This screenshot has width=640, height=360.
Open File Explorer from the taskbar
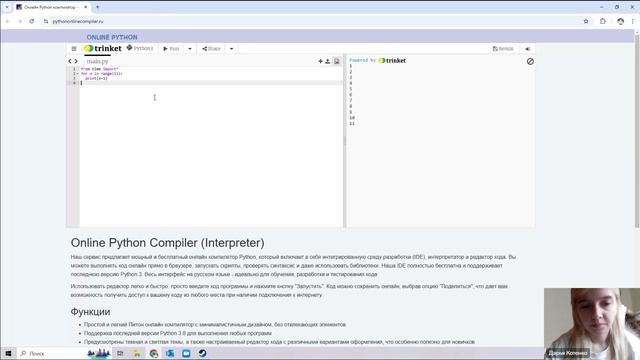tap(137, 353)
